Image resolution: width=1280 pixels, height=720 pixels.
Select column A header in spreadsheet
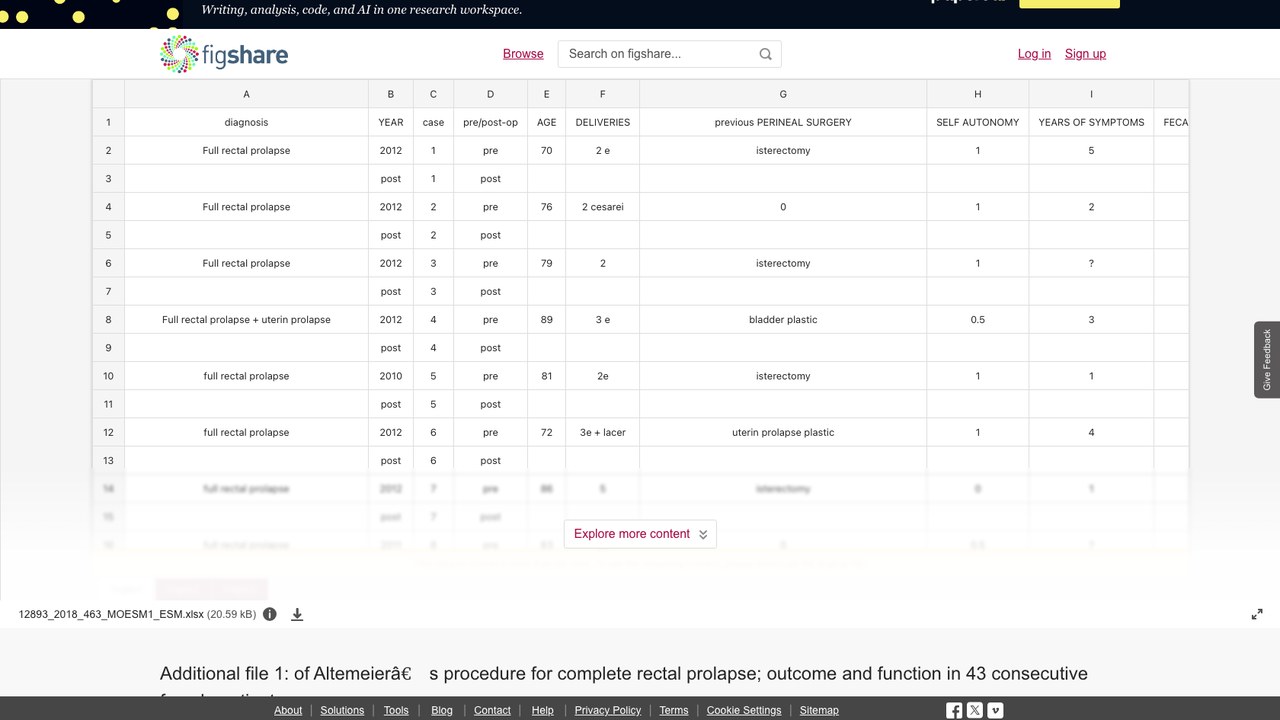246,94
